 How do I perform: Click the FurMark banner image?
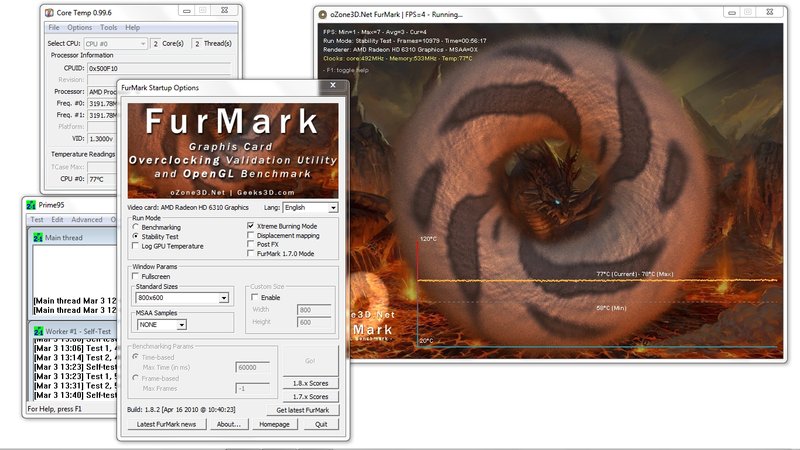tap(233, 151)
